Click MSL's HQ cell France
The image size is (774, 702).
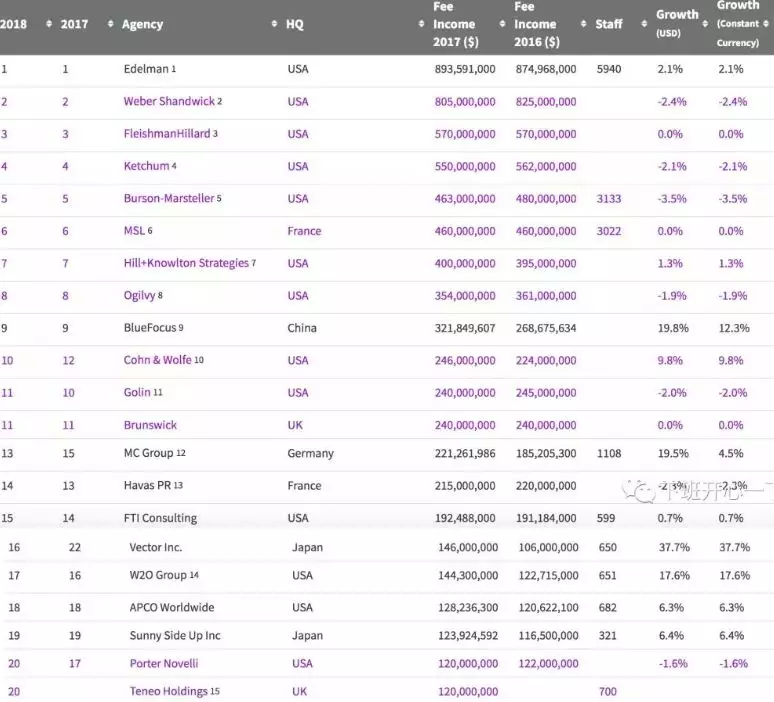(x=304, y=231)
